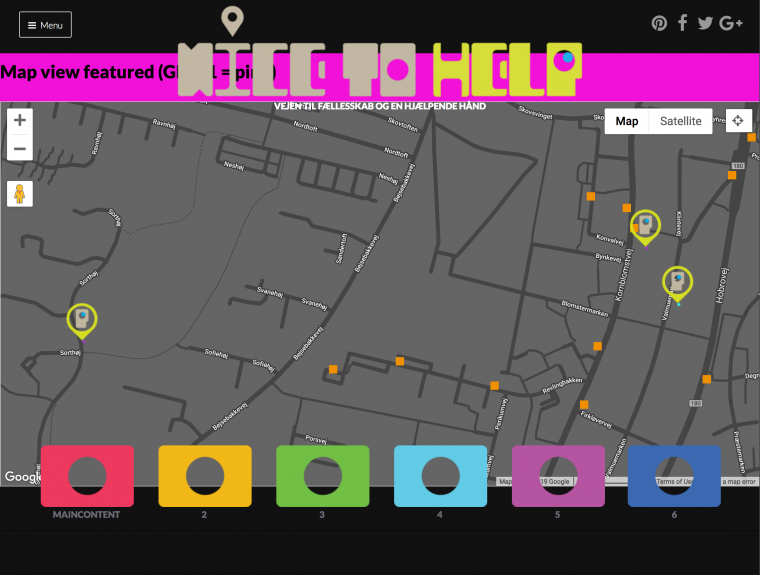Click the map pin near Sorthøj
Viewport: 760px width, 575px height.
click(x=82, y=321)
